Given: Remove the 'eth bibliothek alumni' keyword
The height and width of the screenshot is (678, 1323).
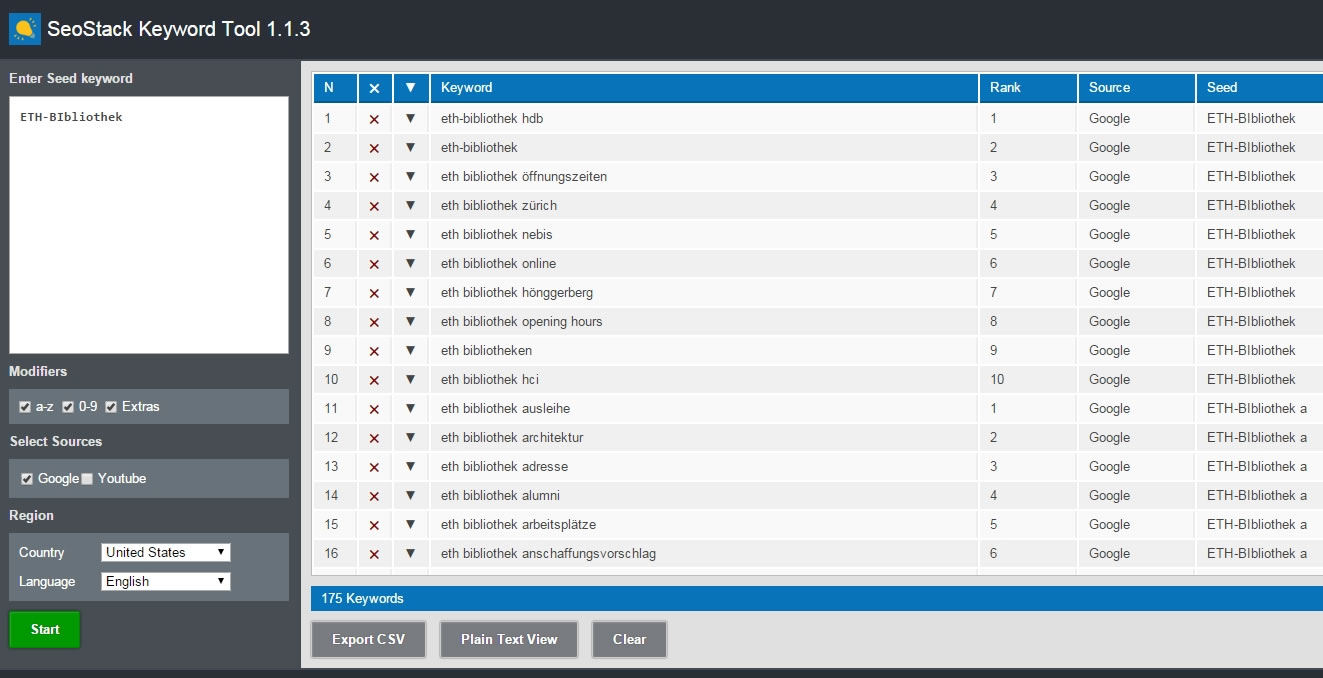Looking at the screenshot, I should (x=374, y=496).
